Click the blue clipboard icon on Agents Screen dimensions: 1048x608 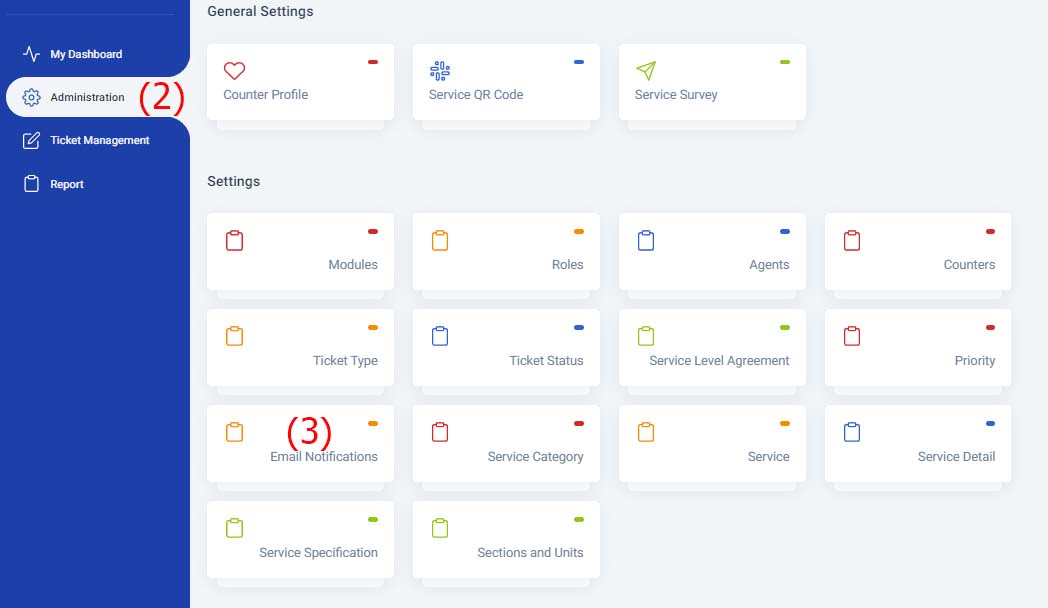pos(646,241)
